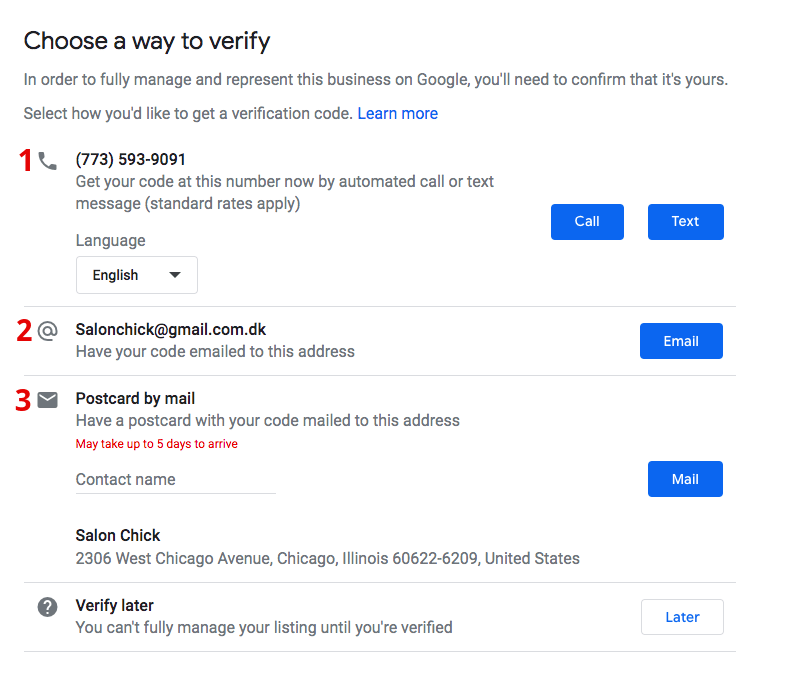Click the red number 1 marker
786x676 pixels.
pyautogui.click(x=26, y=161)
